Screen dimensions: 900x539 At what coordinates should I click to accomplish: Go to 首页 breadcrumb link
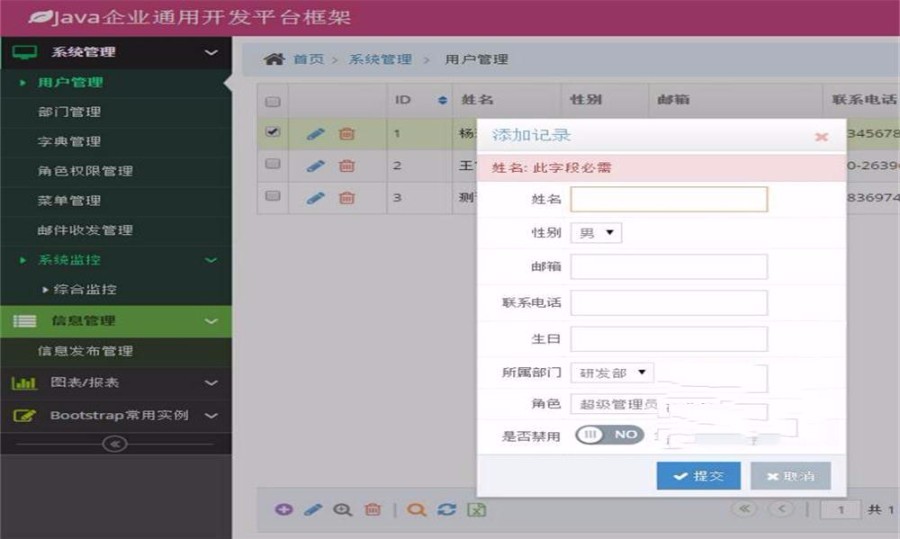coord(309,59)
